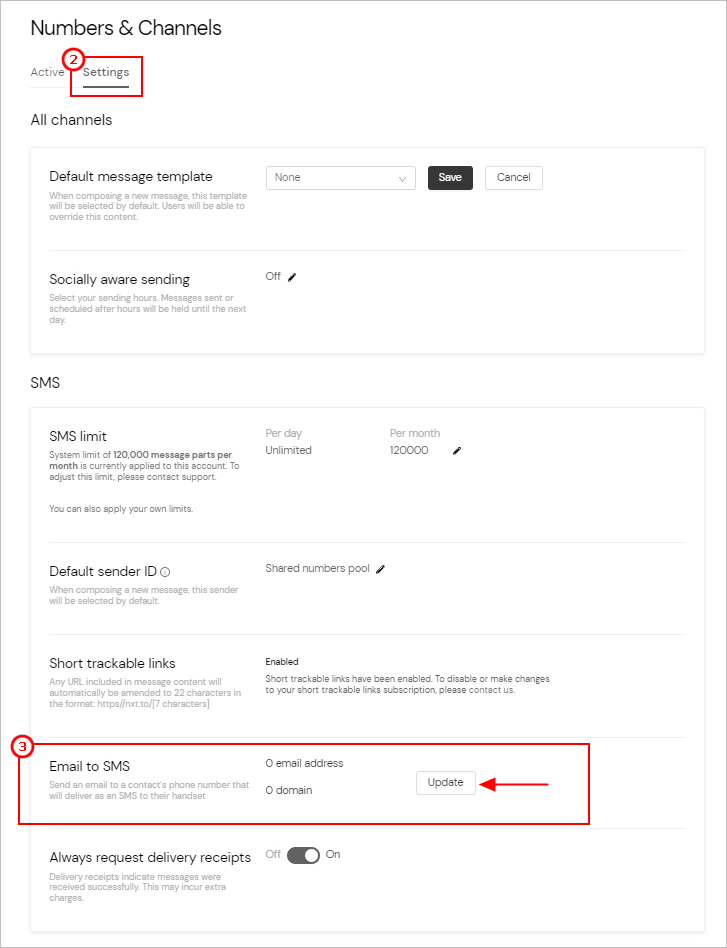This screenshot has height=948, width=727.
Task: Open the Settings tab
Action: 105,72
